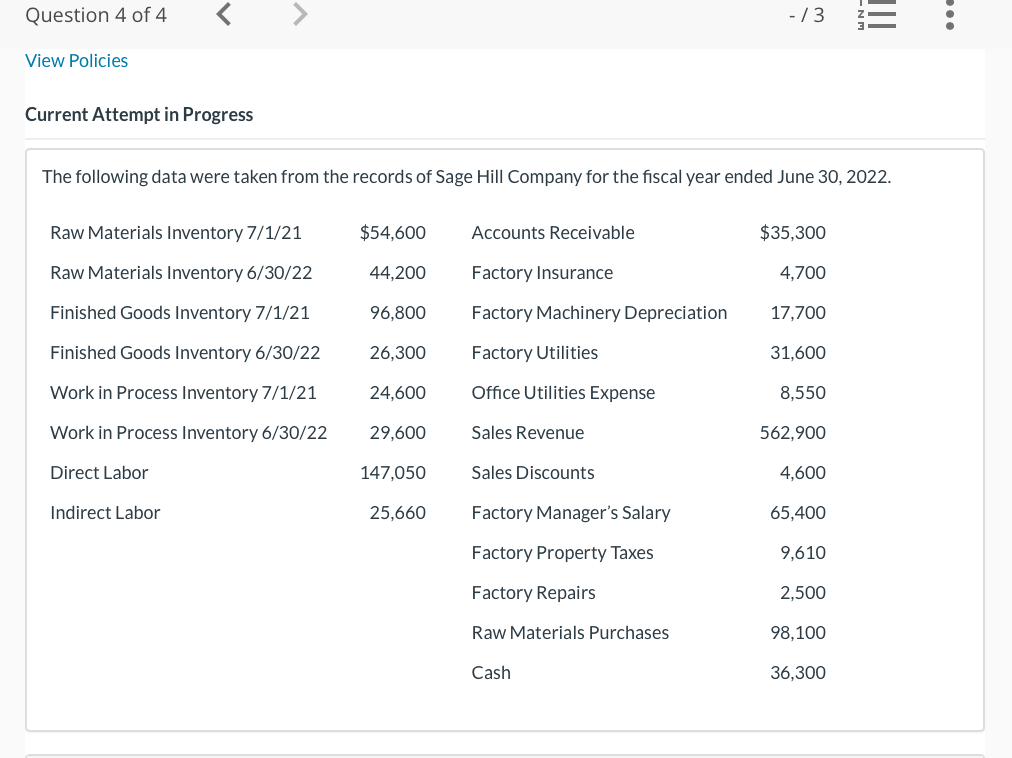
Task: Click the 4,600 value
Action: point(803,473)
